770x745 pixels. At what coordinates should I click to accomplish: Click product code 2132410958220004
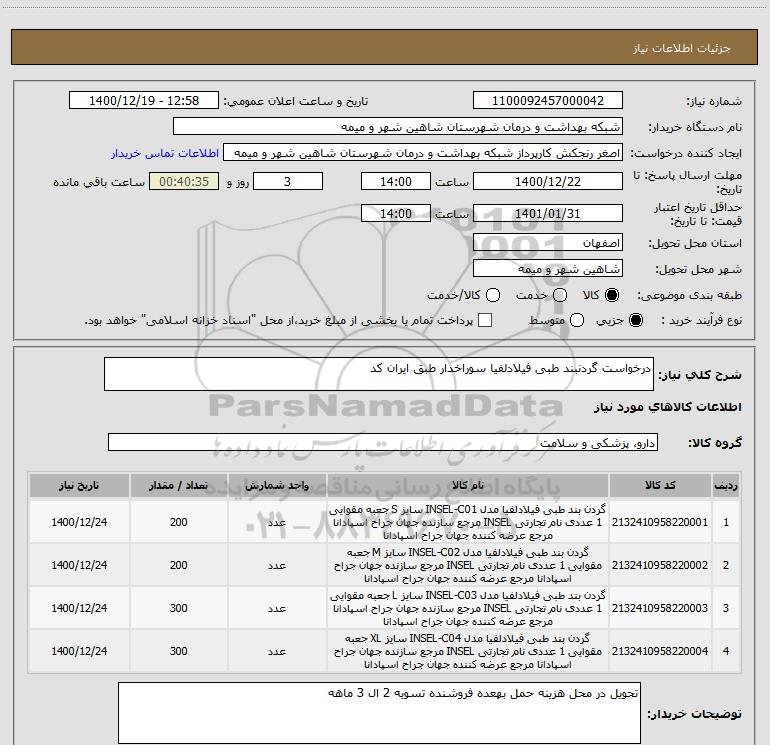[x=660, y=651]
